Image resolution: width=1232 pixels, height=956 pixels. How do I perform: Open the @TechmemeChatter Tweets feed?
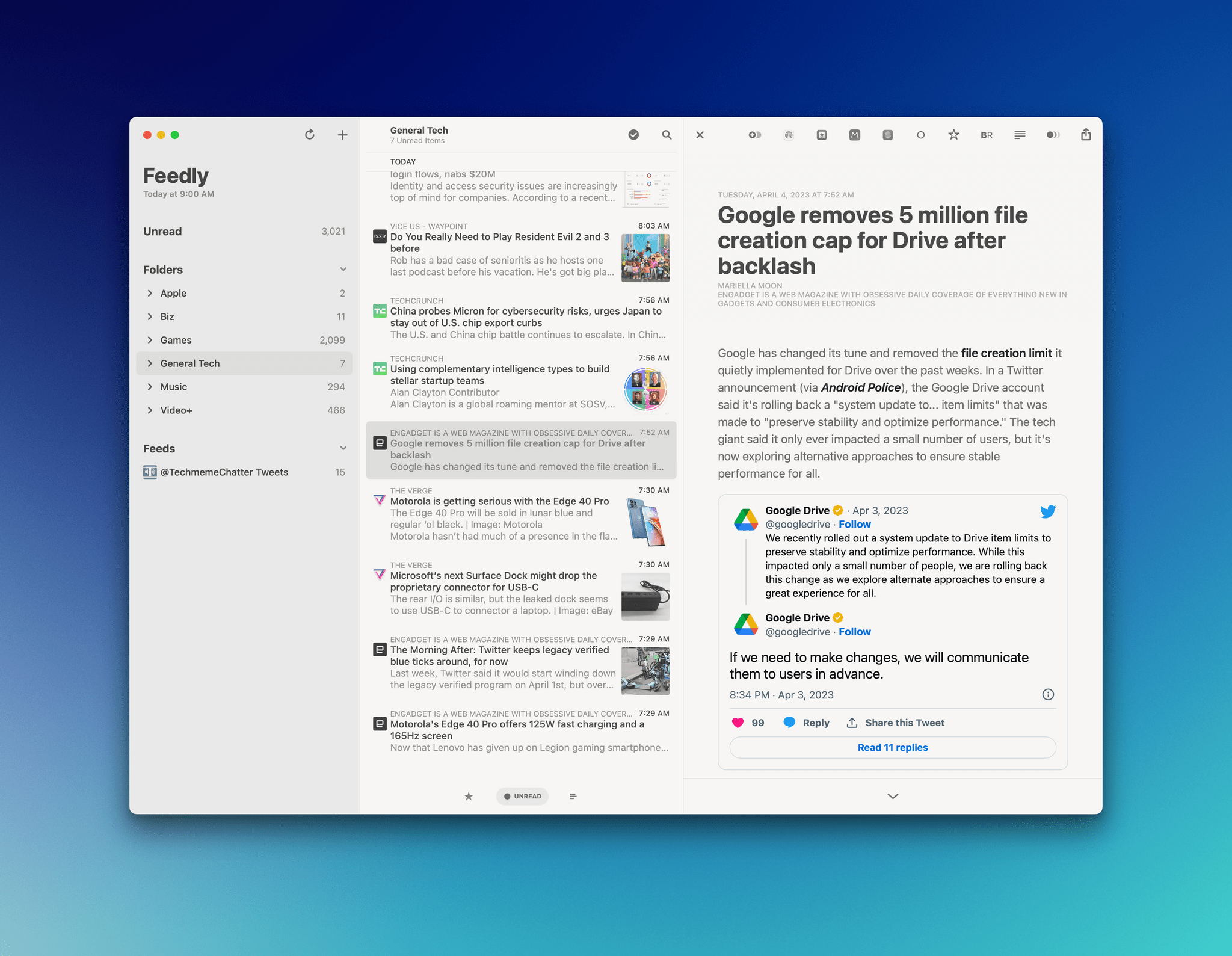[244, 472]
